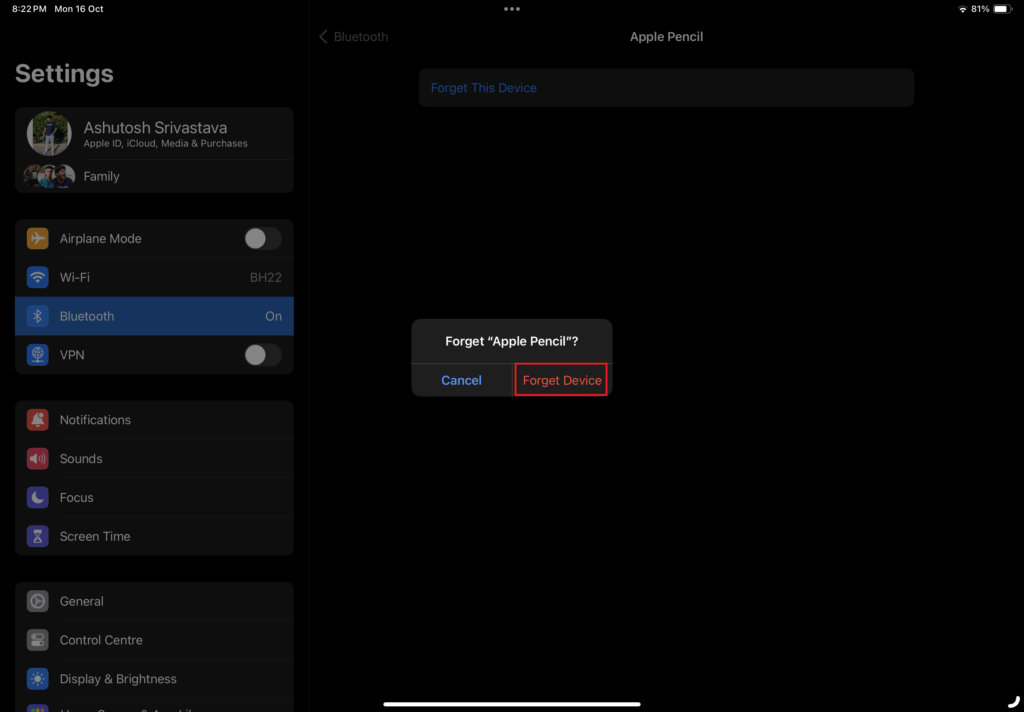Tap the Control Centre label
The height and width of the screenshot is (712, 1024).
101,640
